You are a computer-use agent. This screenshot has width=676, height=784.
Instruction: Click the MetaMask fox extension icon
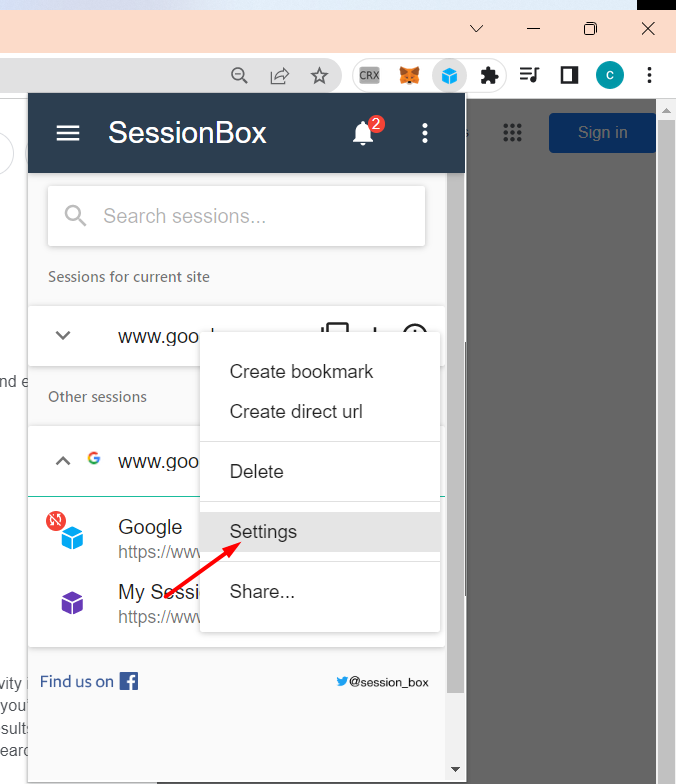point(409,76)
